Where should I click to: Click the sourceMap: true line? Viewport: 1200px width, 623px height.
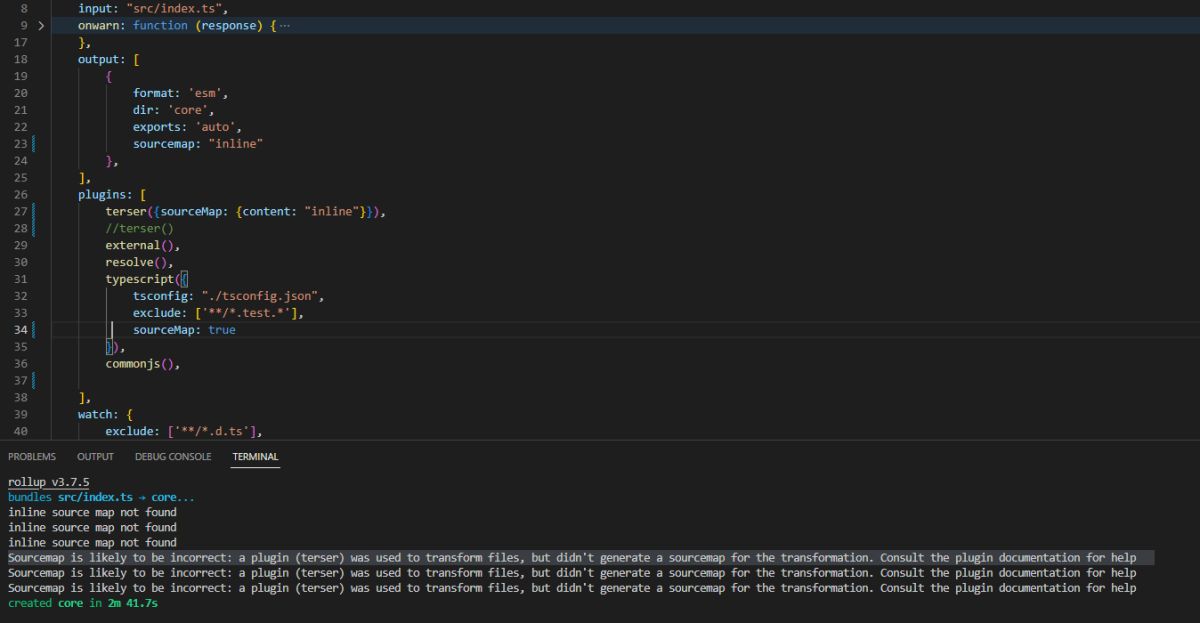pos(184,329)
